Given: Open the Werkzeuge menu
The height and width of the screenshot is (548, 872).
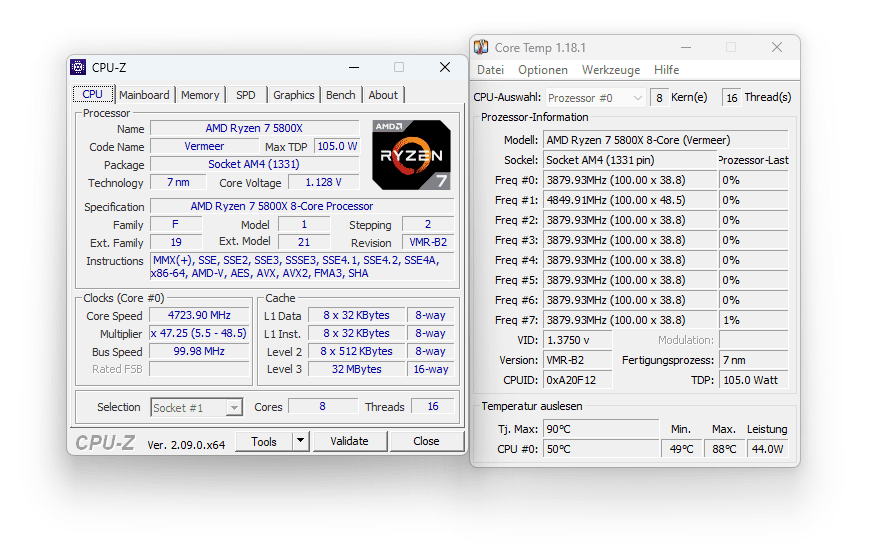Looking at the screenshot, I should click(x=611, y=70).
